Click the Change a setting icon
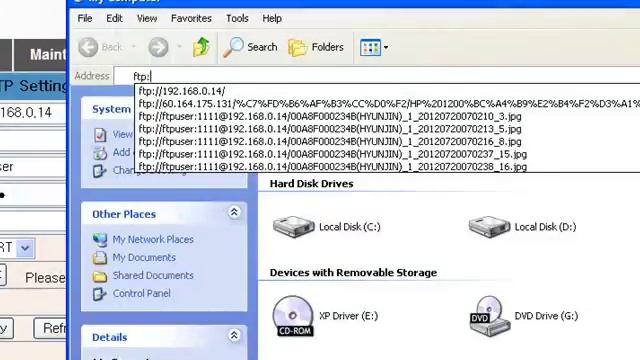 (x=99, y=171)
